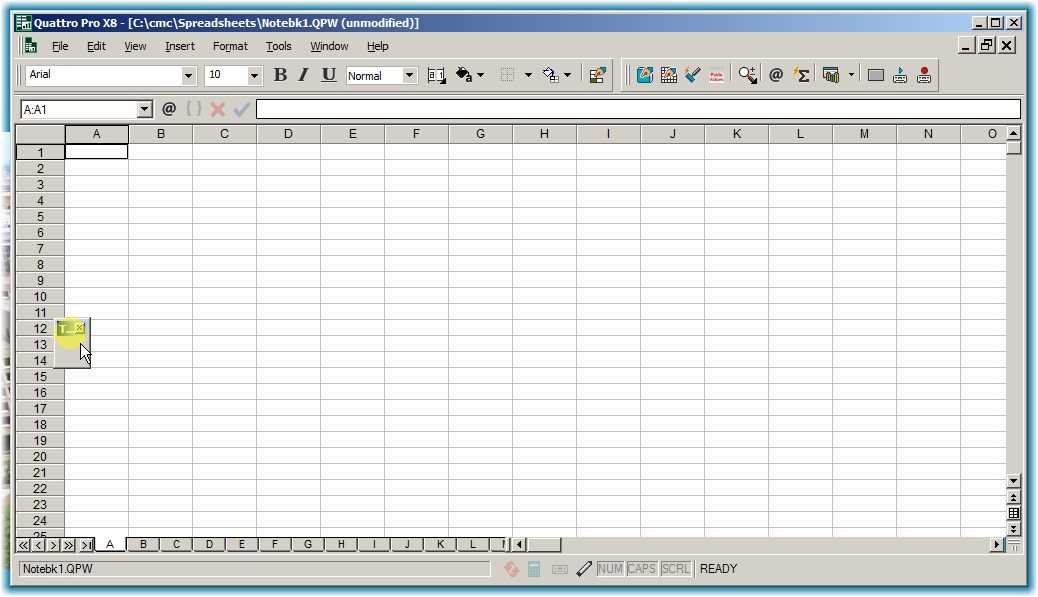
Task: Click the play macro keyboard icon
Action: 899,75
